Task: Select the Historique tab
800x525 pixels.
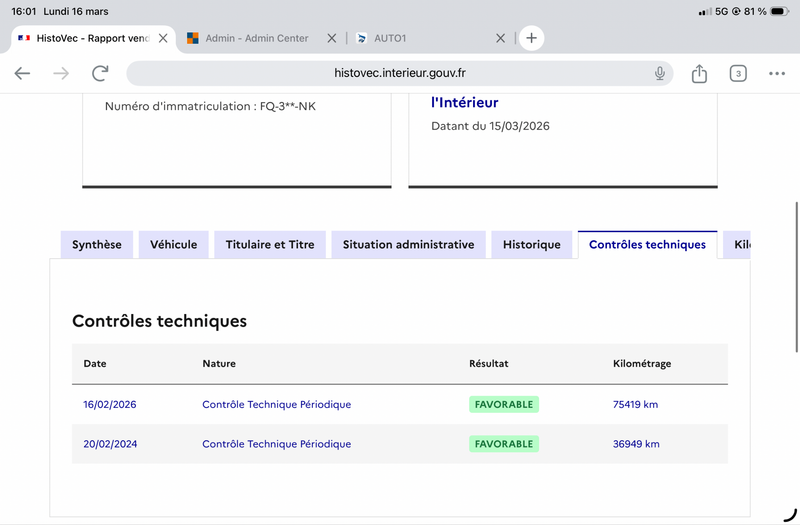Action: pos(532,245)
